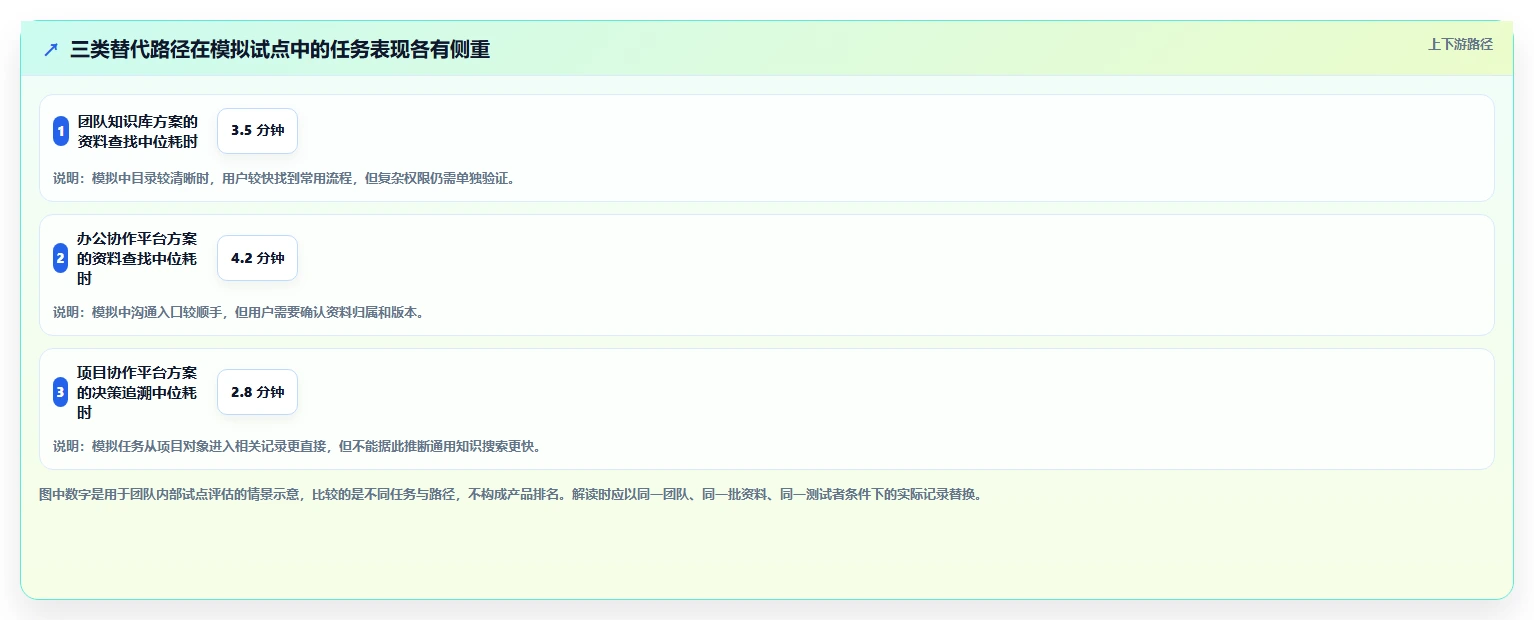Viewport: 1534px width, 620px height.
Task: Click the note starting 说明：模拟中沟通入口较顺手
Action: 239,313
